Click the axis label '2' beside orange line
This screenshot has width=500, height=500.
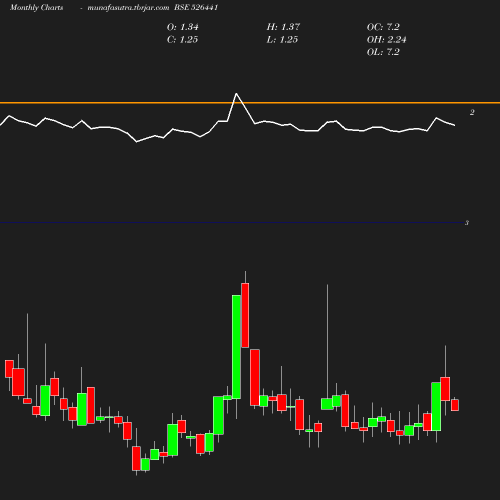point(472,112)
